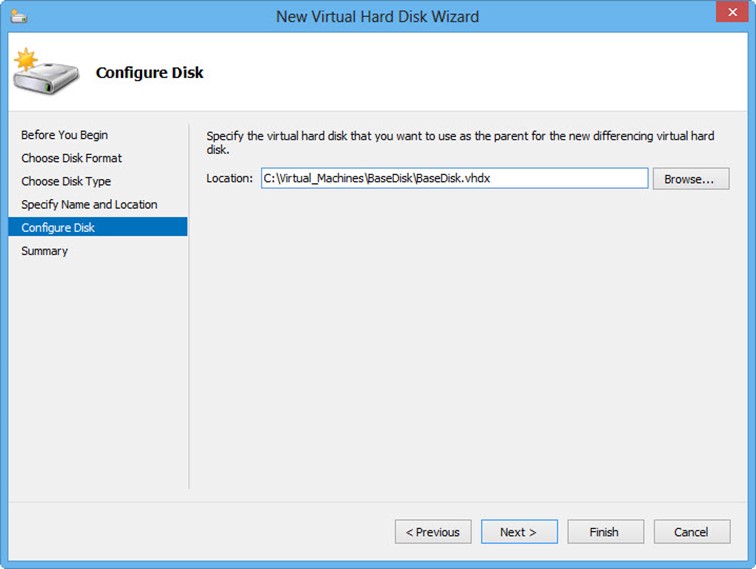Click the hard disk drive icon in header
The image size is (756, 569).
click(x=43, y=72)
